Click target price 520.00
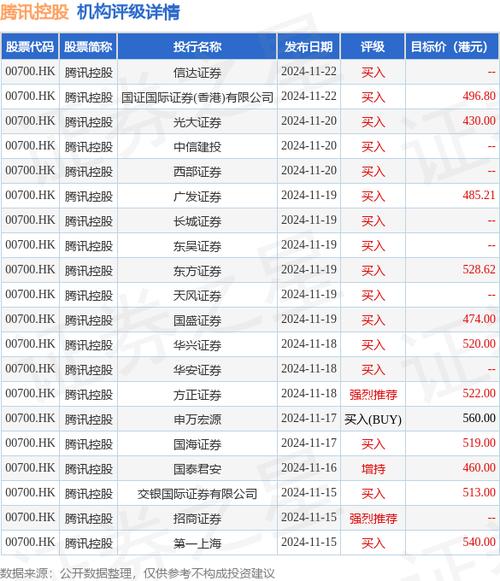Screen dimensions: 500x581 click(479, 344)
